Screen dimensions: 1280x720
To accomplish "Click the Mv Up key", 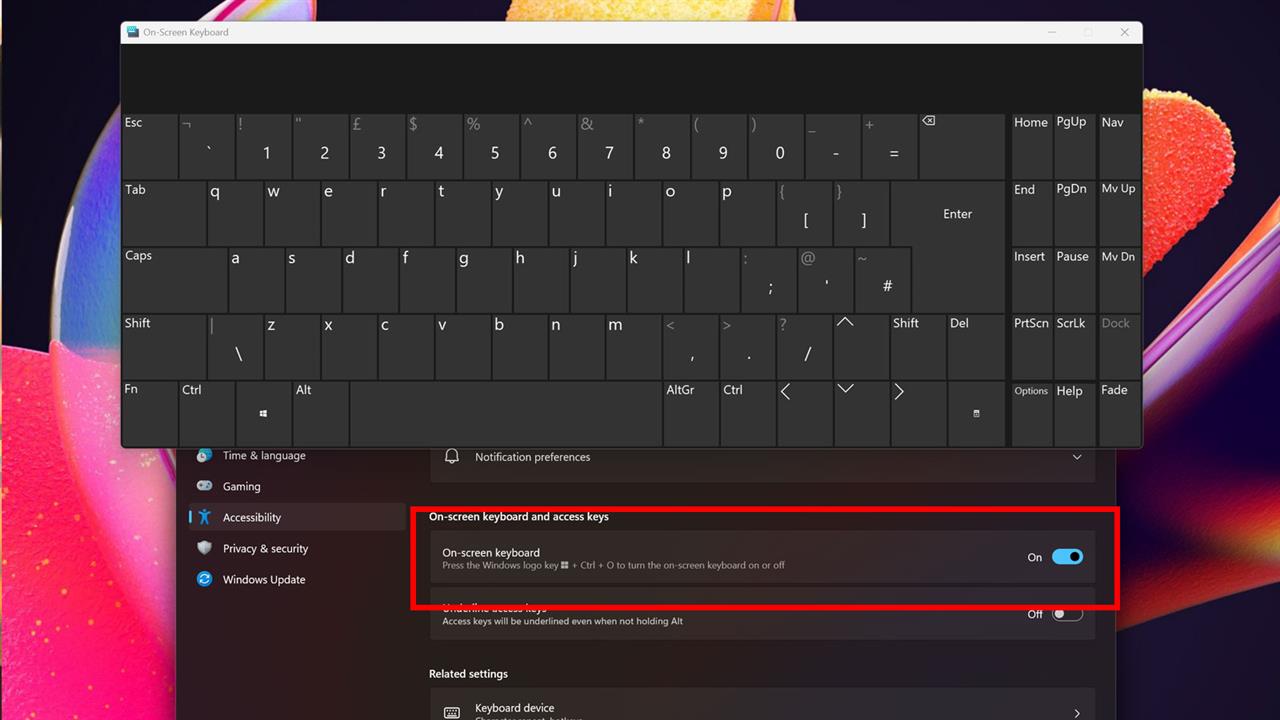I will point(1119,213).
